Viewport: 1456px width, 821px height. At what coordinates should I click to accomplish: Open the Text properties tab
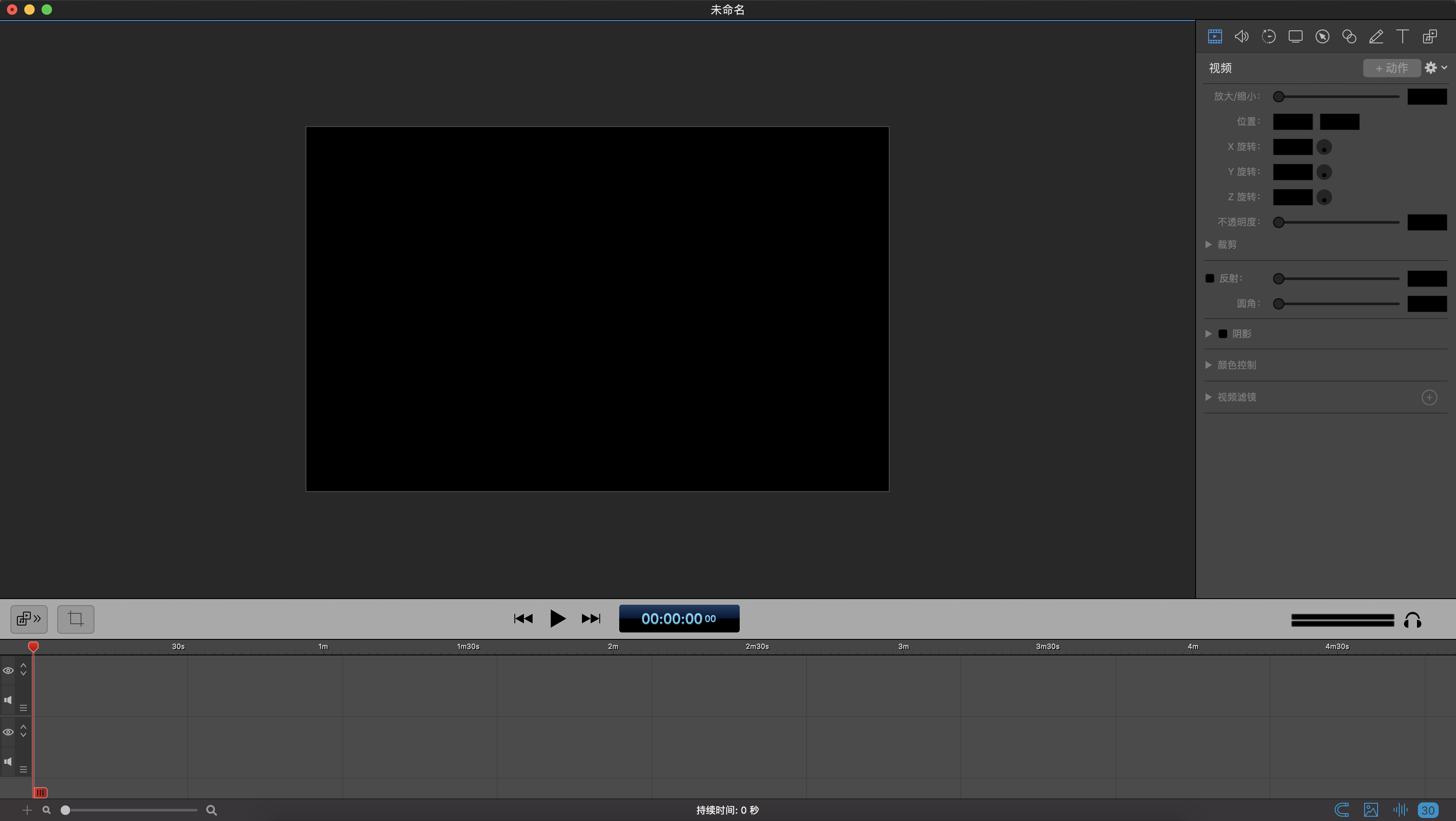pos(1402,37)
